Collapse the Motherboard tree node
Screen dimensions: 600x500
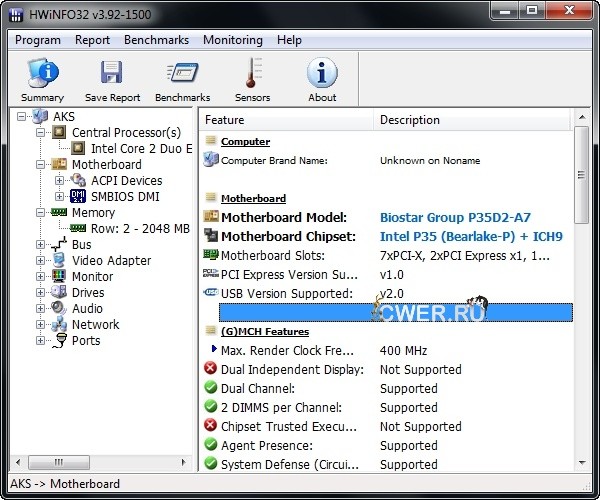pyautogui.click(x=41, y=165)
